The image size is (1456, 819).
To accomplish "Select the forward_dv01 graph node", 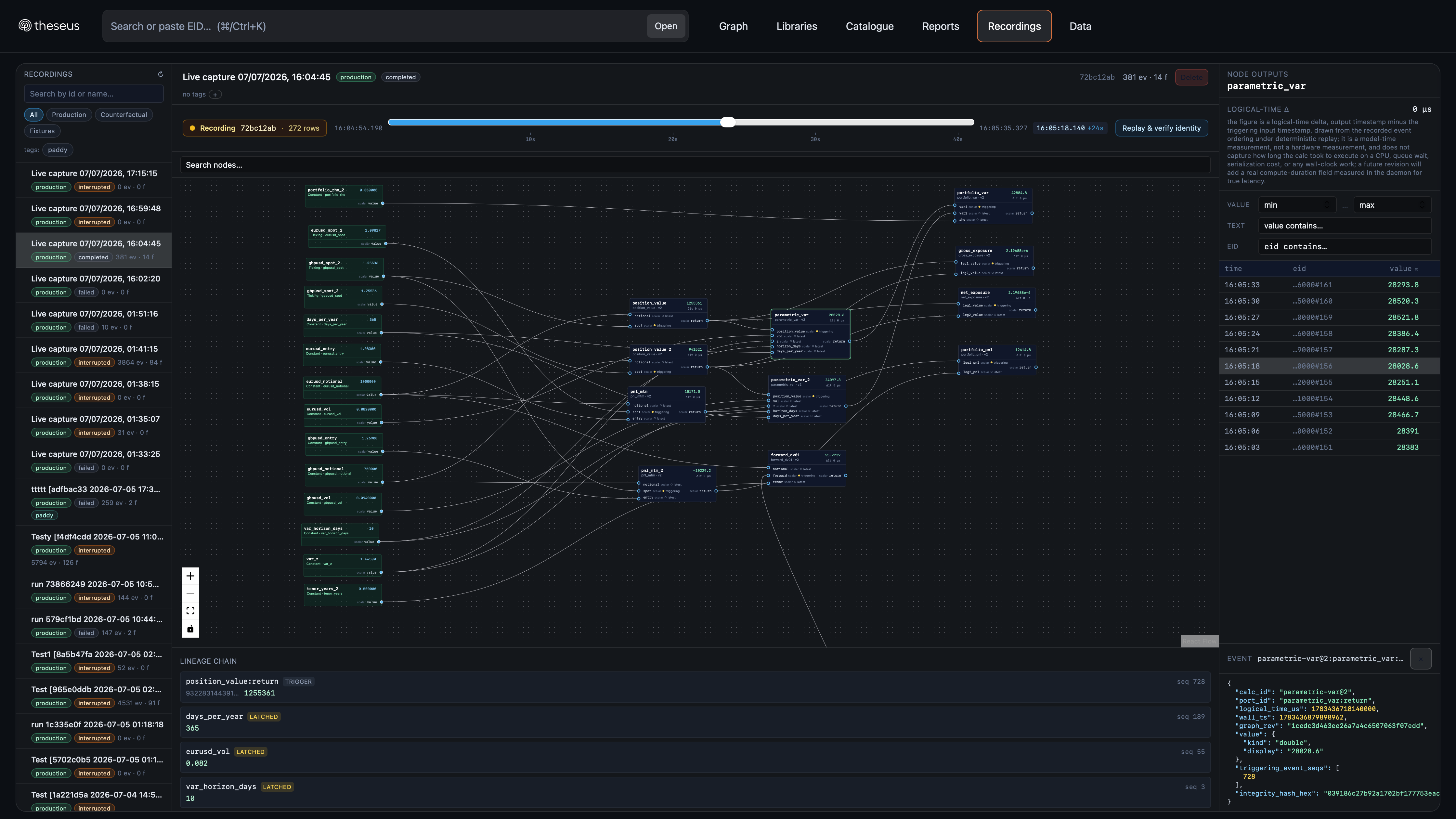I will click(x=807, y=469).
